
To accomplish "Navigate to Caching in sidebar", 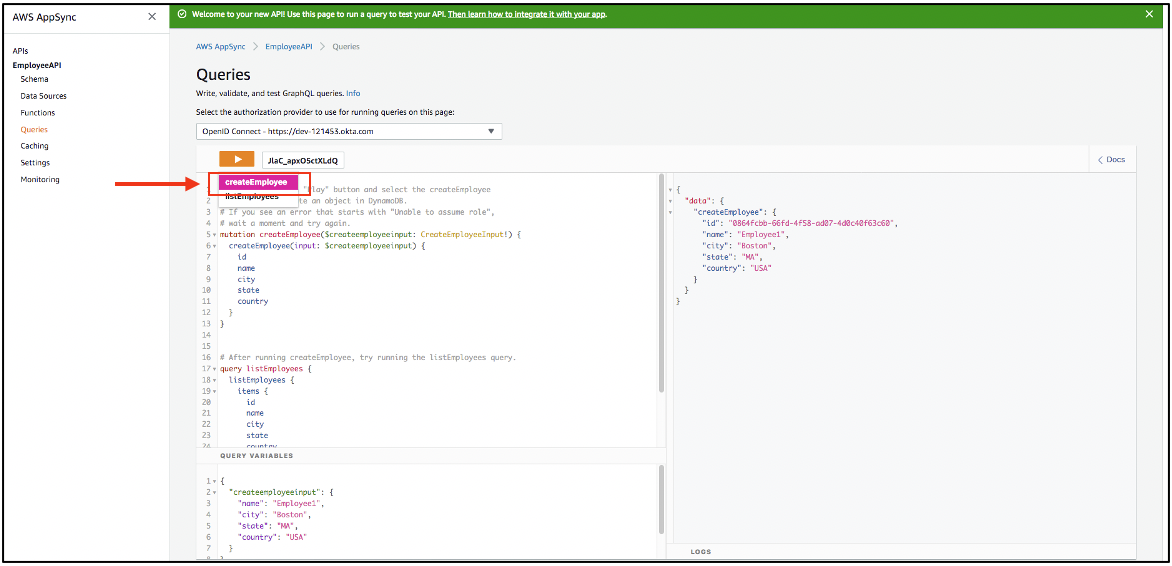I will (x=35, y=146).
